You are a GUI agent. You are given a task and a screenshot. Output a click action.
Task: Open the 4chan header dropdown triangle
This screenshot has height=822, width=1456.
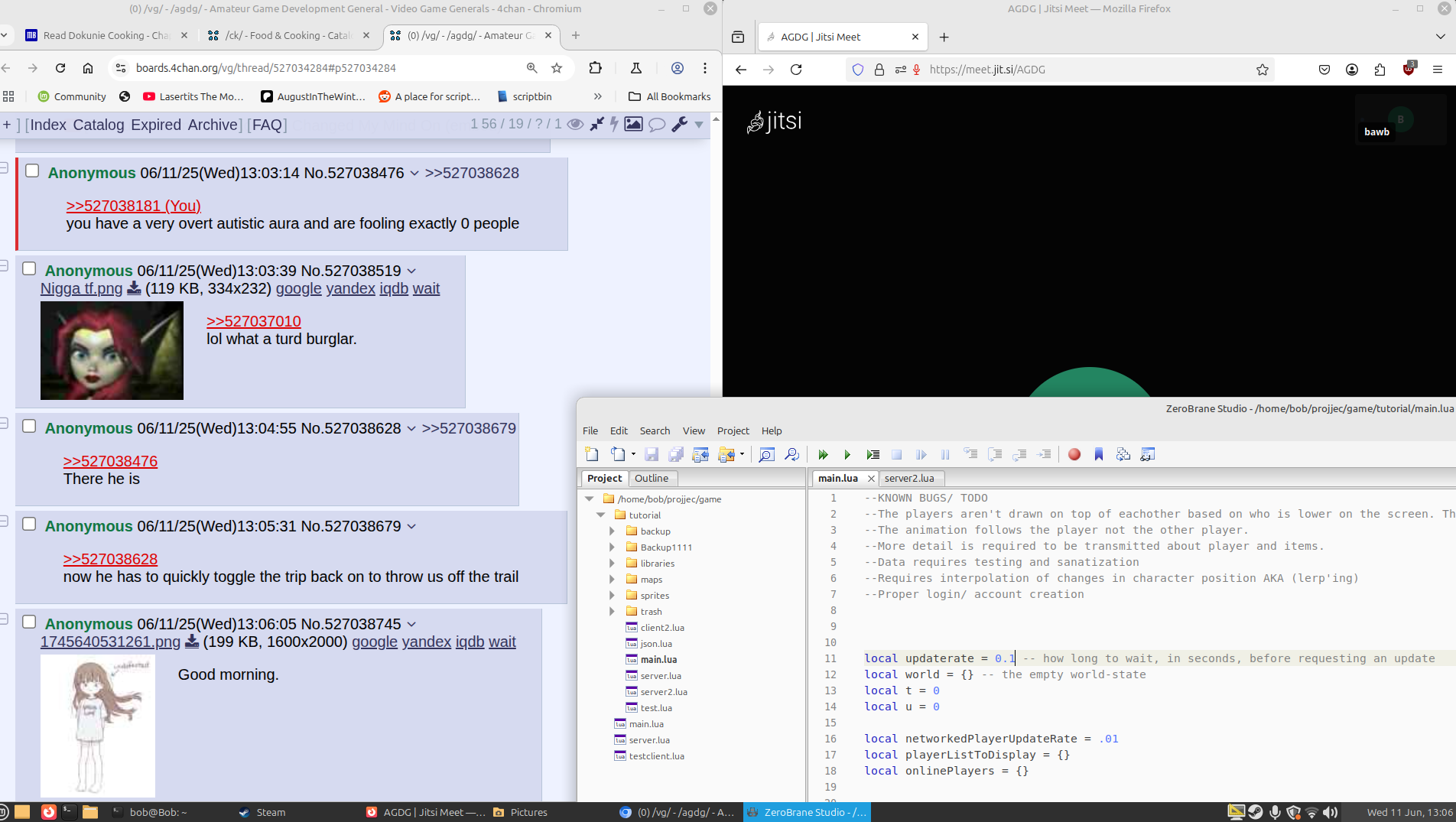tap(699, 125)
